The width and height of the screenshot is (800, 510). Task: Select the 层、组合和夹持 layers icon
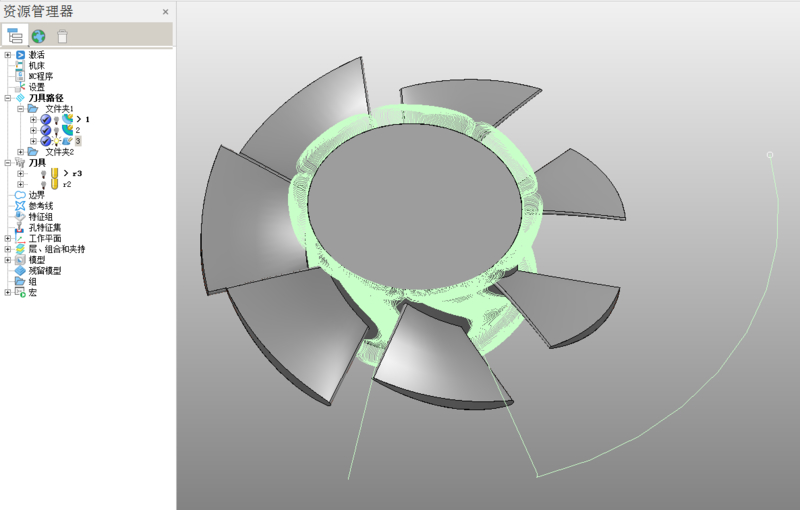point(20,249)
